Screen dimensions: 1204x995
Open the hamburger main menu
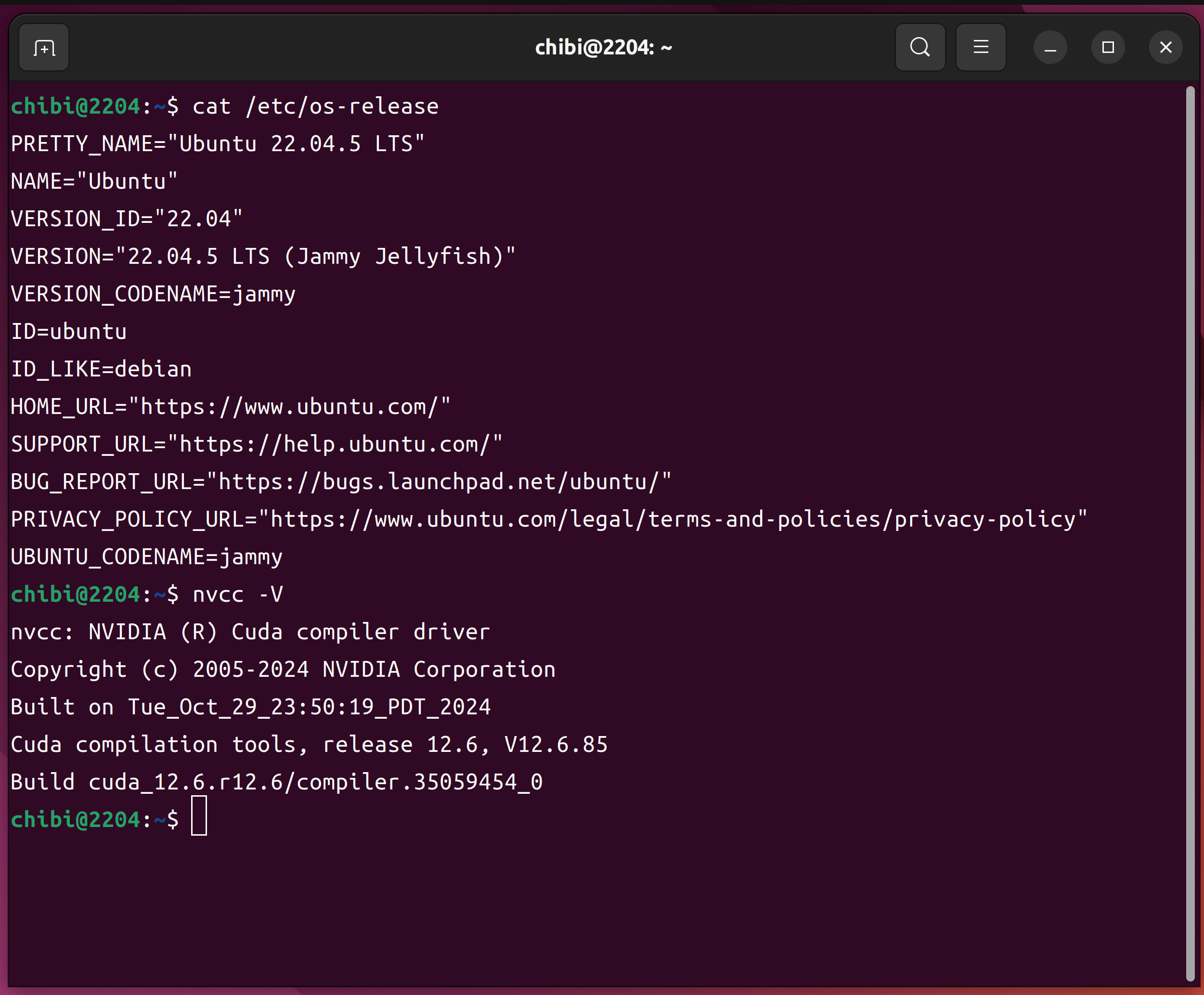tap(981, 48)
